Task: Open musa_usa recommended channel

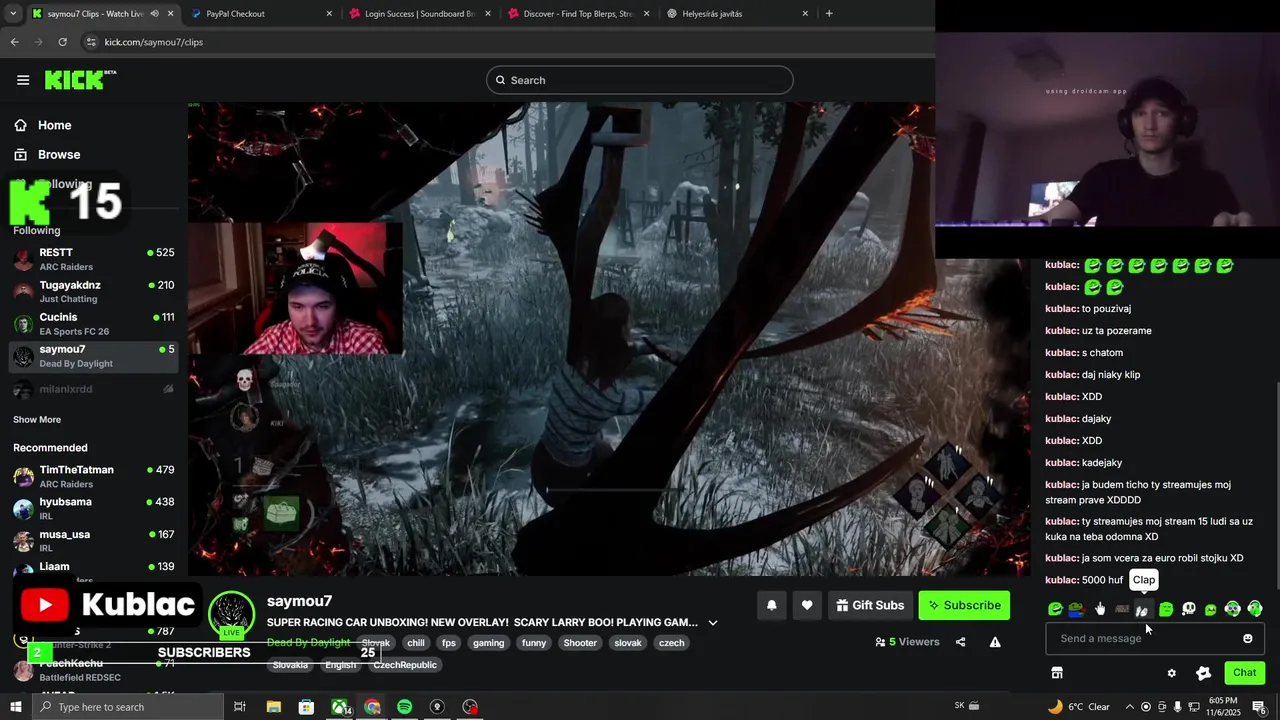Action: (x=94, y=541)
